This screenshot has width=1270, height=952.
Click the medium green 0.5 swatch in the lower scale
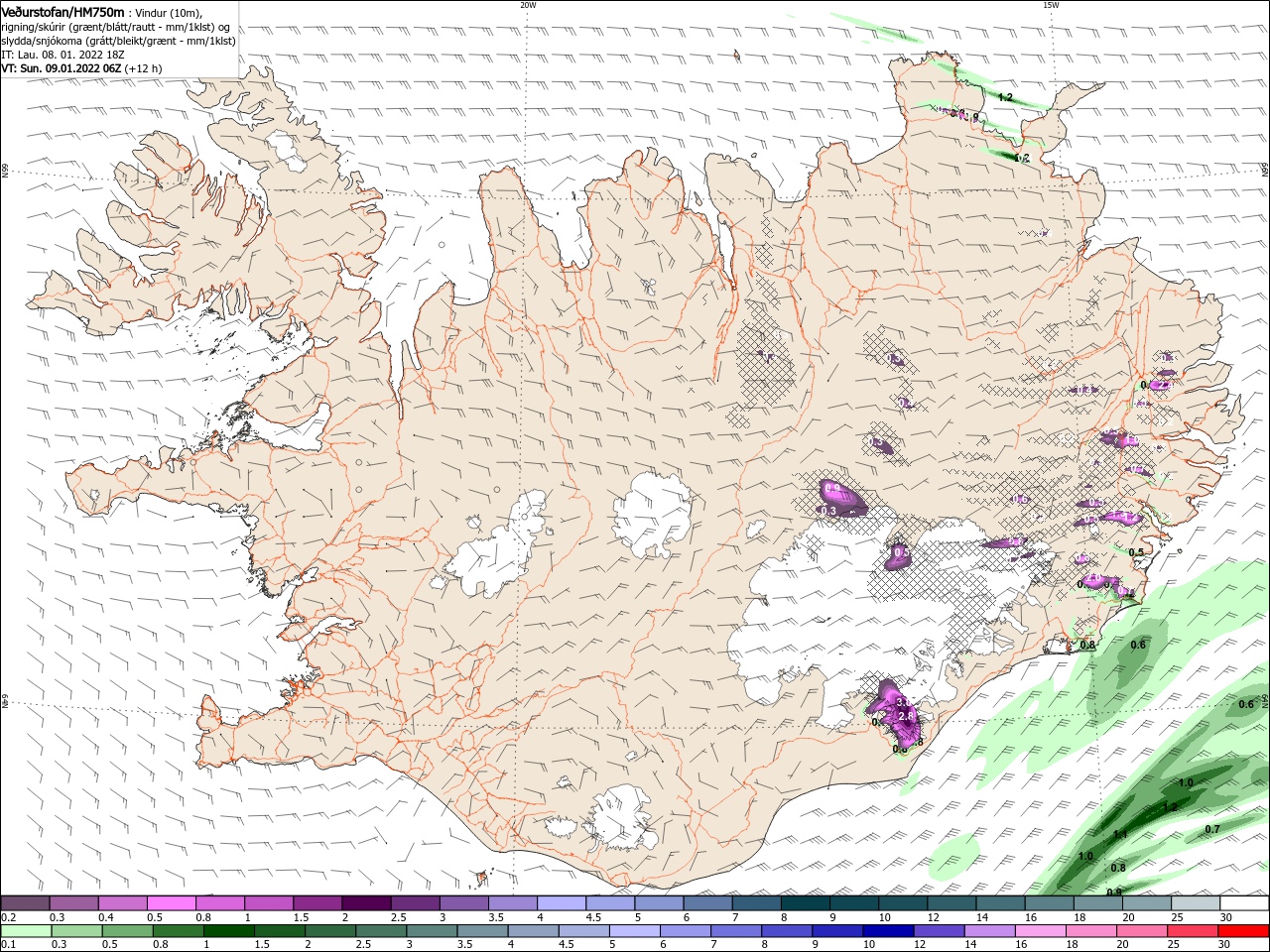(127, 931)
